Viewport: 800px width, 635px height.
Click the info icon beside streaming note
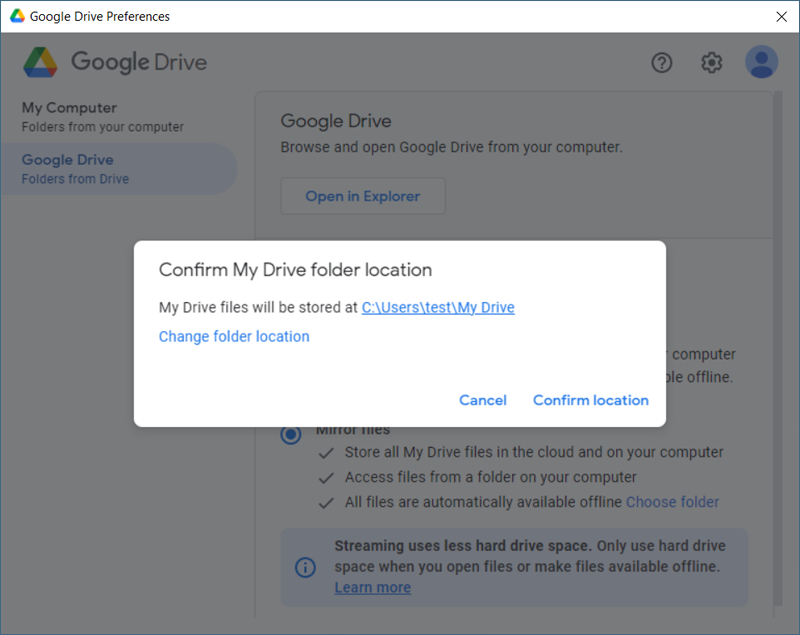(305, 567)
